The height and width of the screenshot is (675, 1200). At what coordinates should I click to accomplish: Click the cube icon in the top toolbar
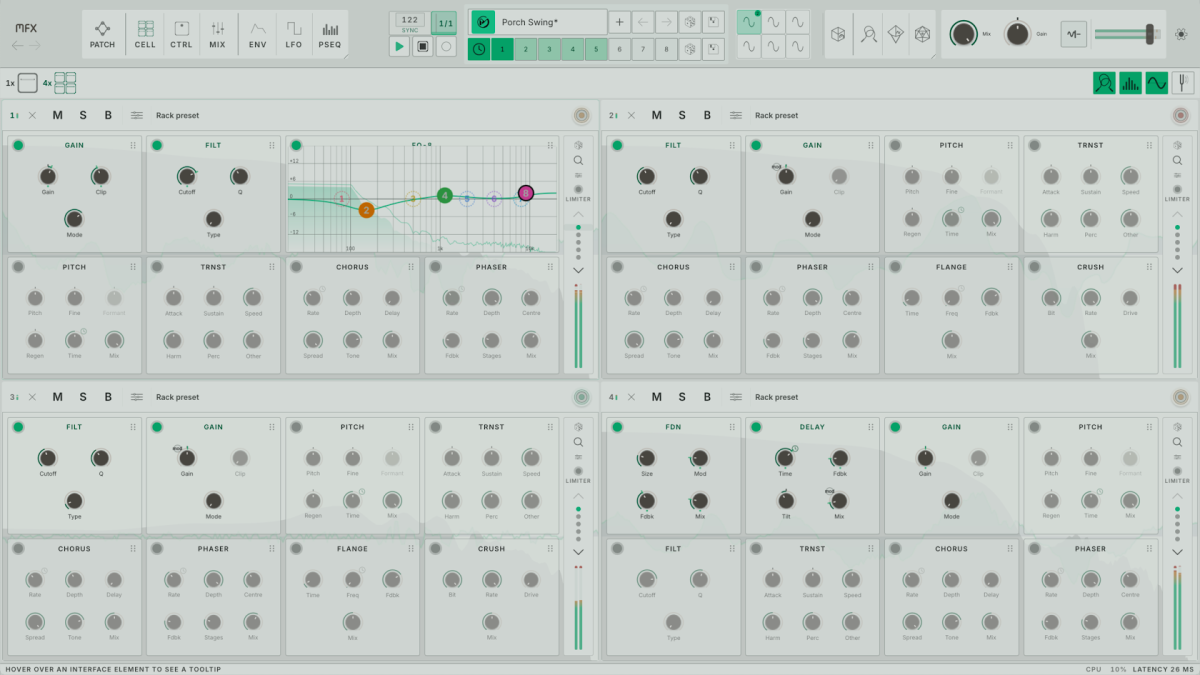pos(838,34)
